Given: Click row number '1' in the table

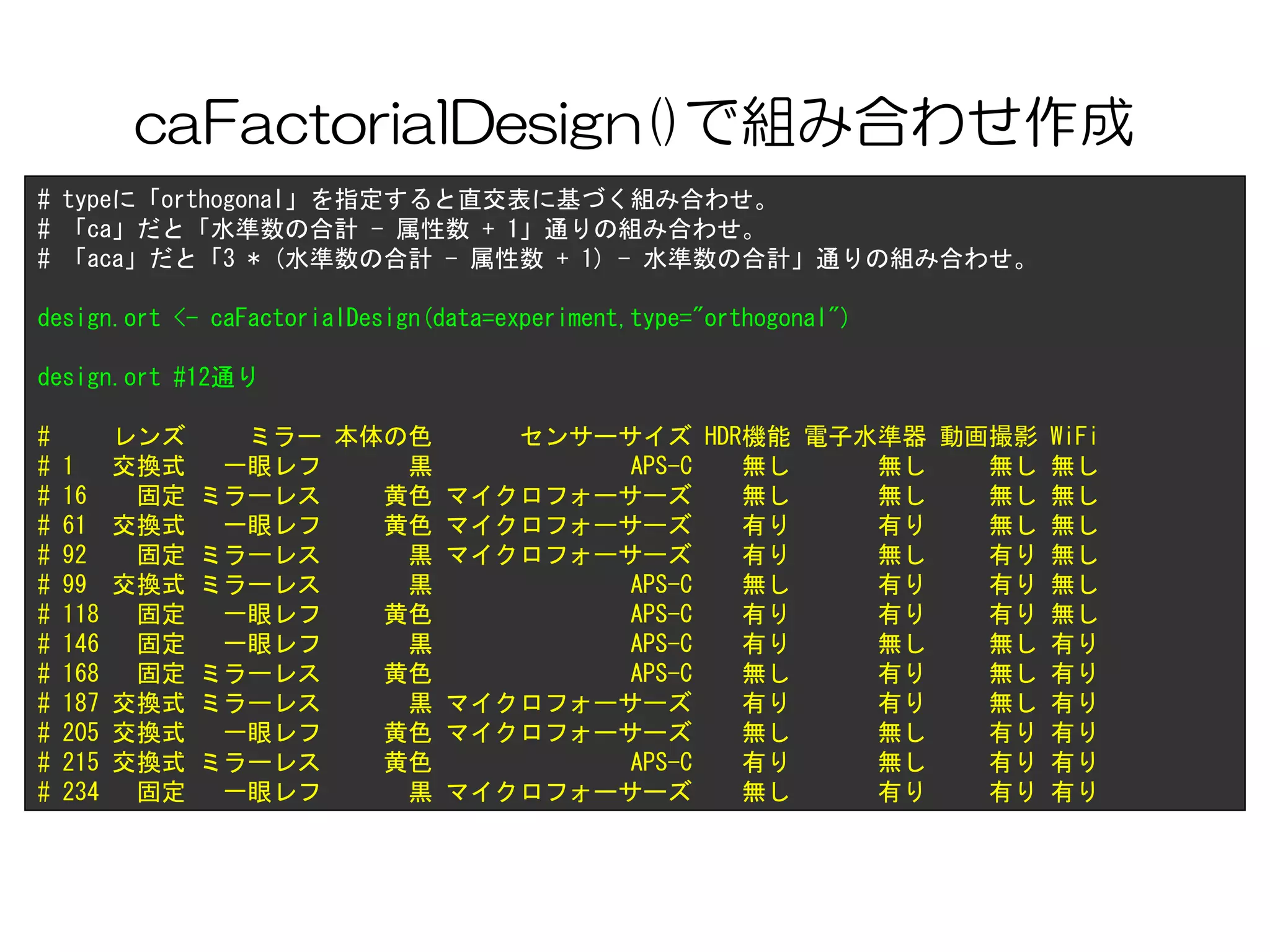Looking at the screenshot, I should (68, 466).
